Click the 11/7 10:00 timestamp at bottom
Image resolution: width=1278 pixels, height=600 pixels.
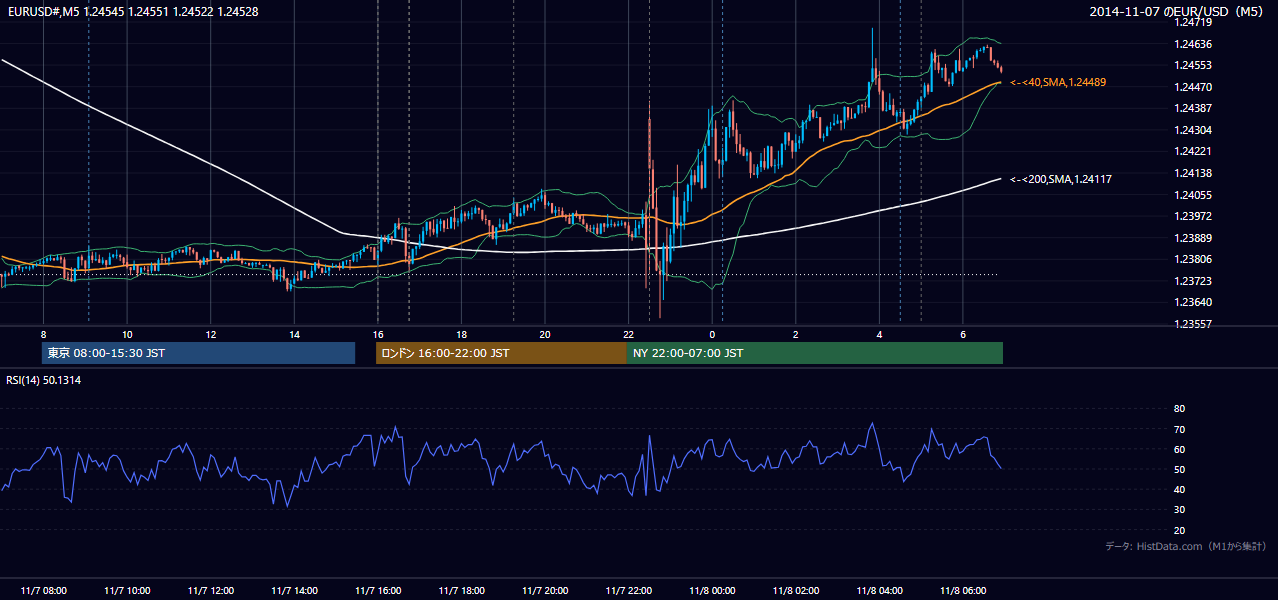pos(127,591)
